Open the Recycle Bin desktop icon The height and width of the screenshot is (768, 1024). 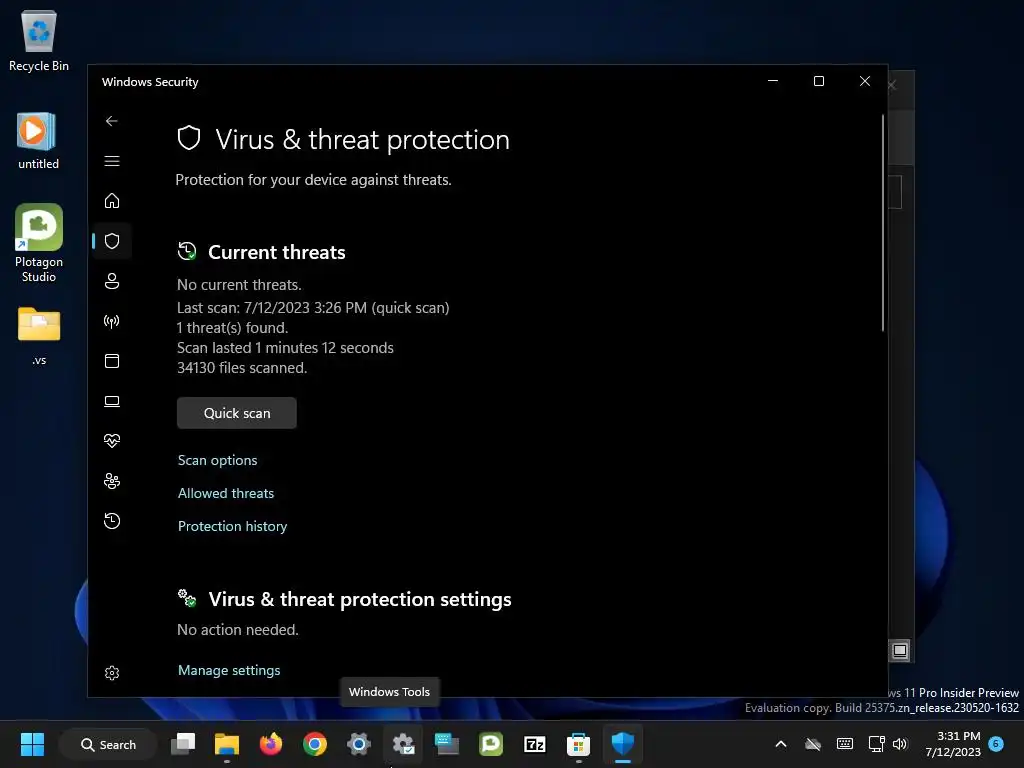pos(39,40)
